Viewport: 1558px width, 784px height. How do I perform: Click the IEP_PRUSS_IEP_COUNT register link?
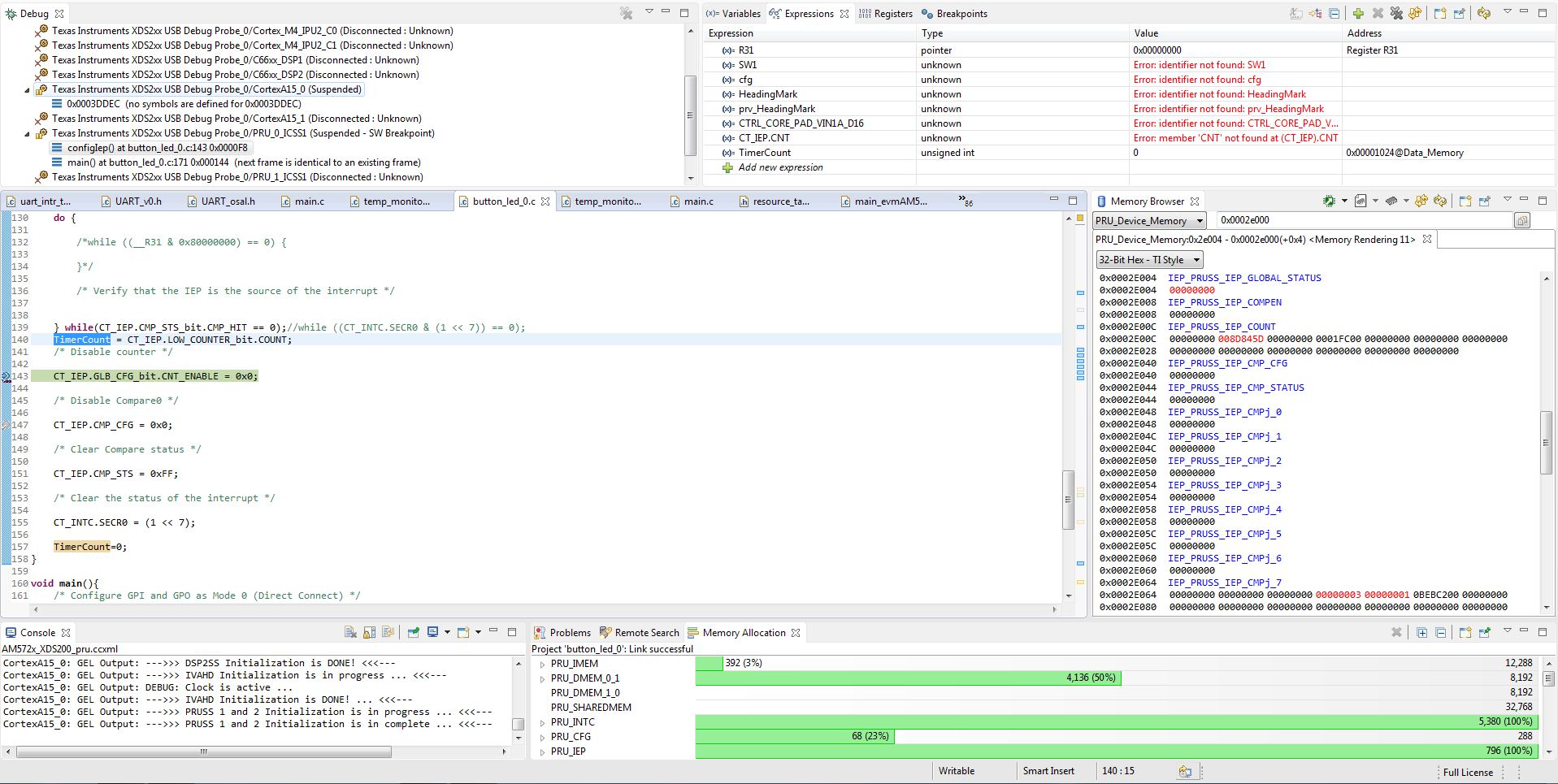click(x=1222, y=327)
